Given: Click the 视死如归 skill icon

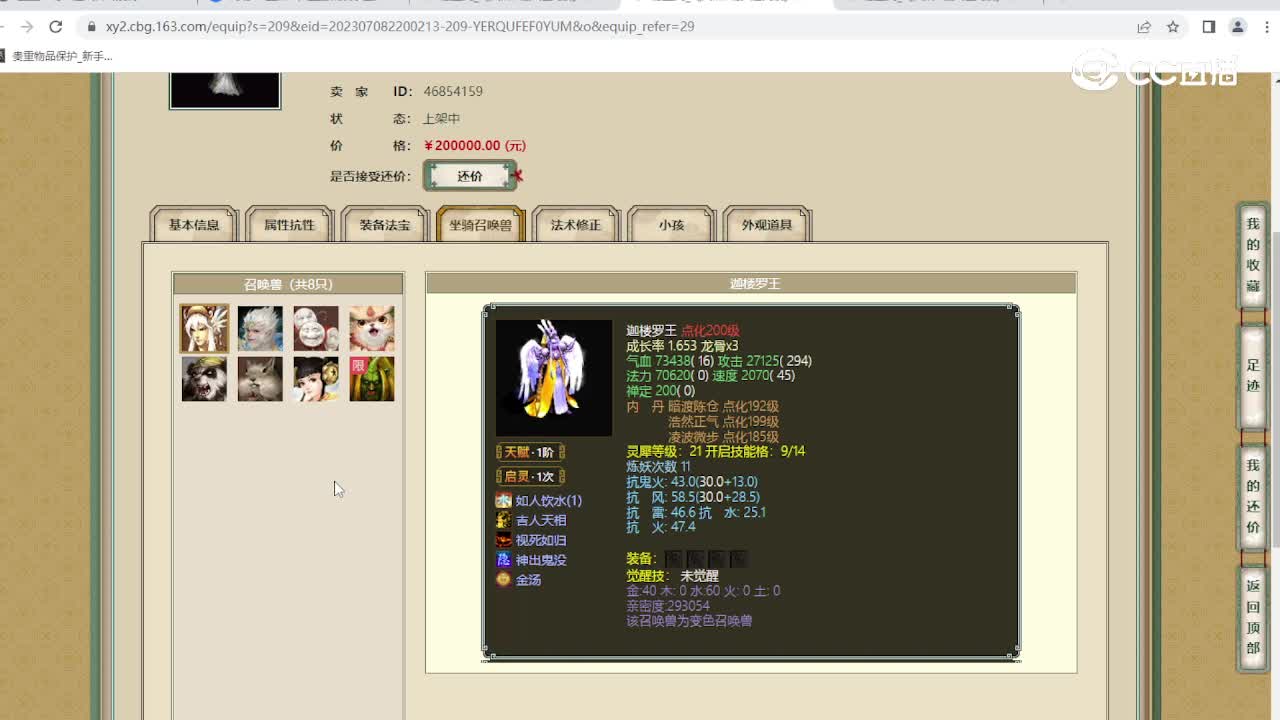Looking at the screenshot, I should tap(503, 540).
